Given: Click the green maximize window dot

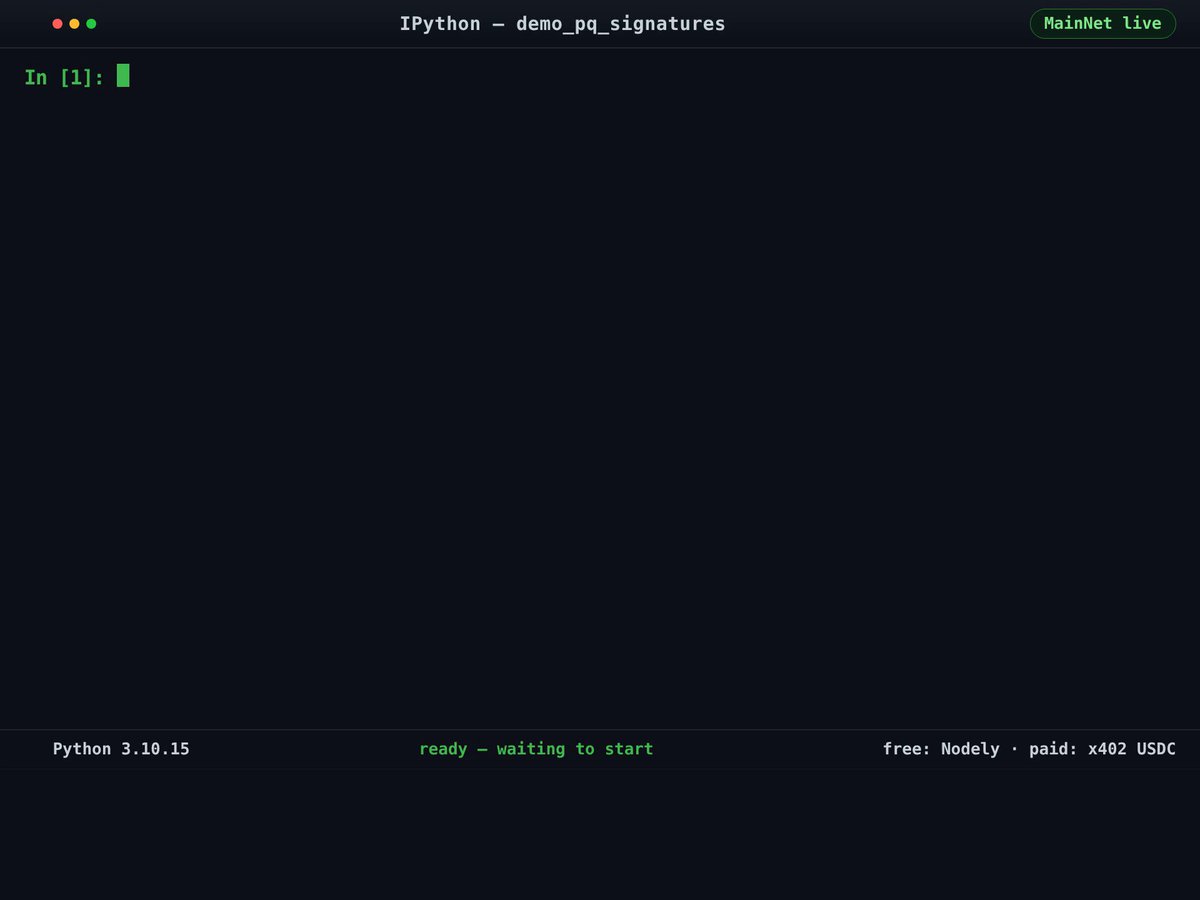Looking at the screenshot, I should coord(91,24).
